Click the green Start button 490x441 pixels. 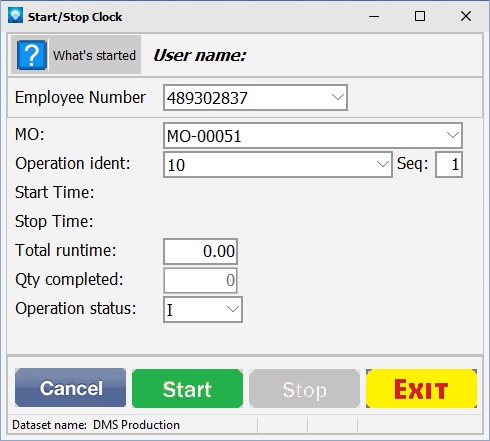(187, 388)
